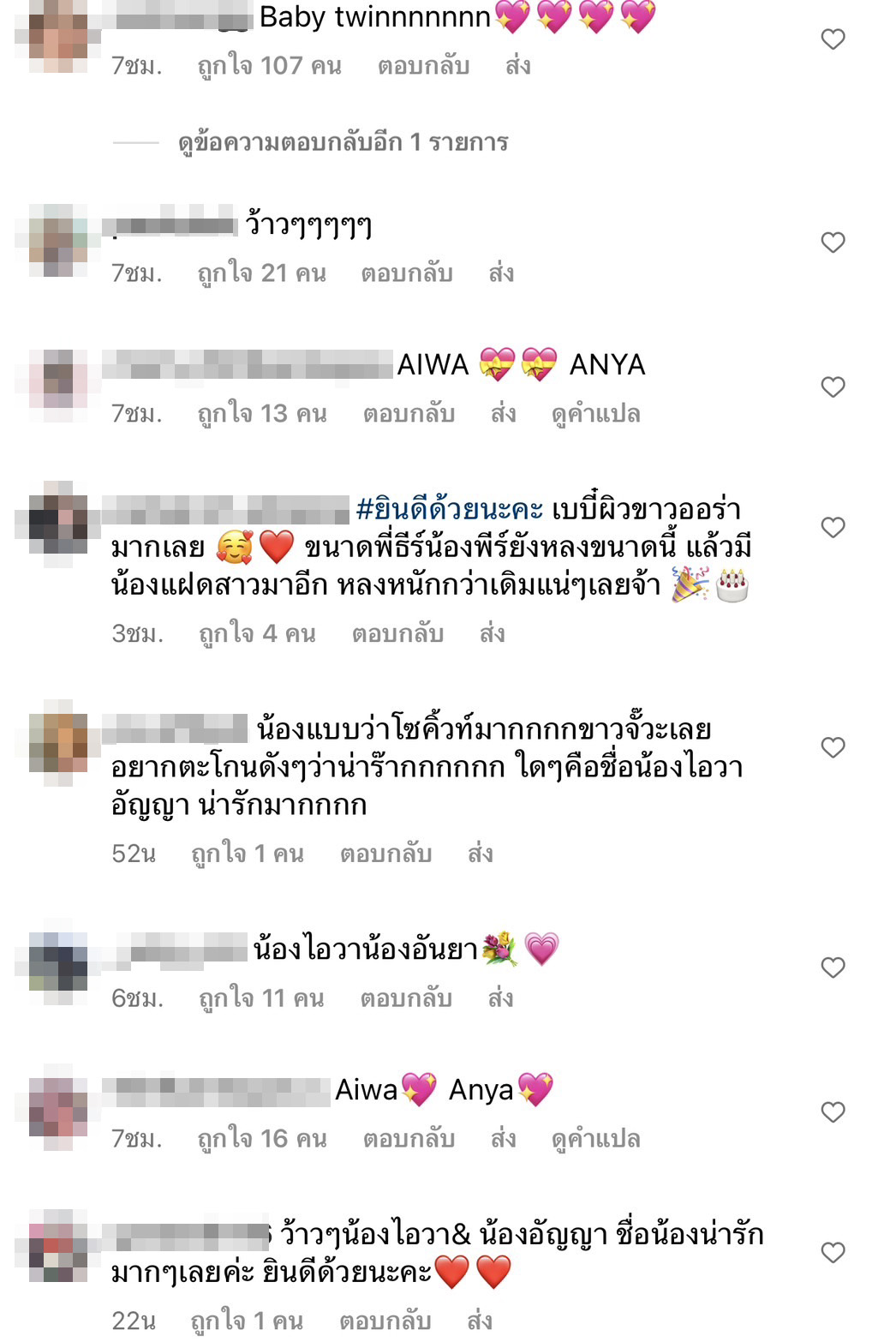View 'ถูกใจ 16 คน' likes on 'Aiwa Anya' comment
The width and height of the screenshot is (896, 1342).
click(x=262, y=1139)
